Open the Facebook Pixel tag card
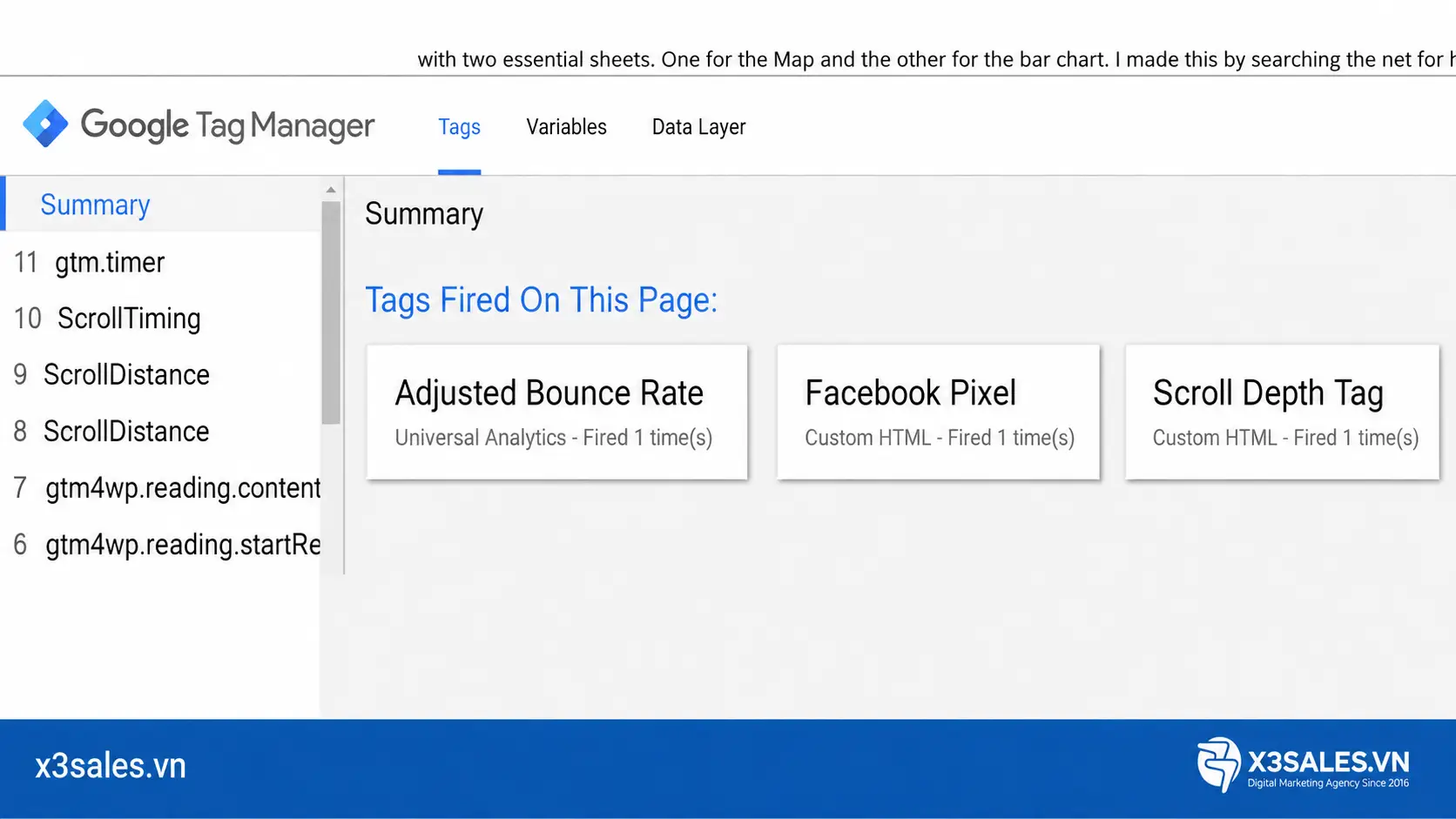Viewport: 1456px width, 819px height. (x=939, y=412)
